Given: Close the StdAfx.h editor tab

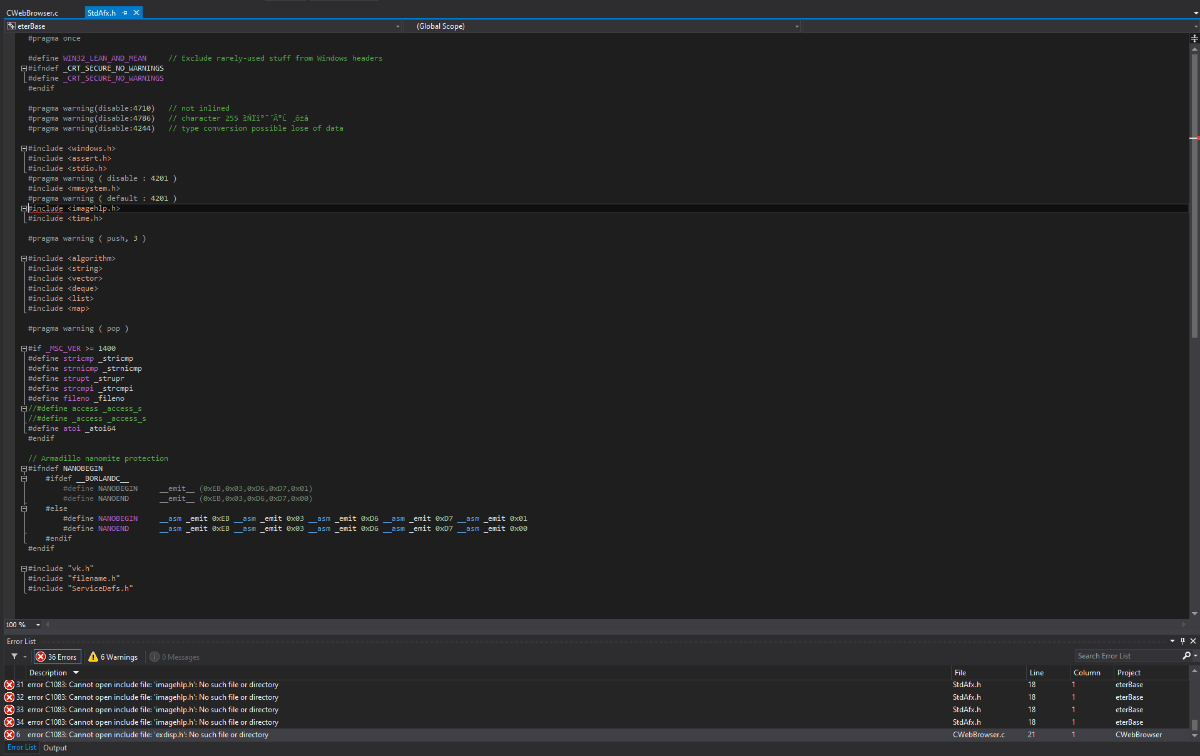Looking at the screenshot, I should pyautogui.click(x=136, y=13).
